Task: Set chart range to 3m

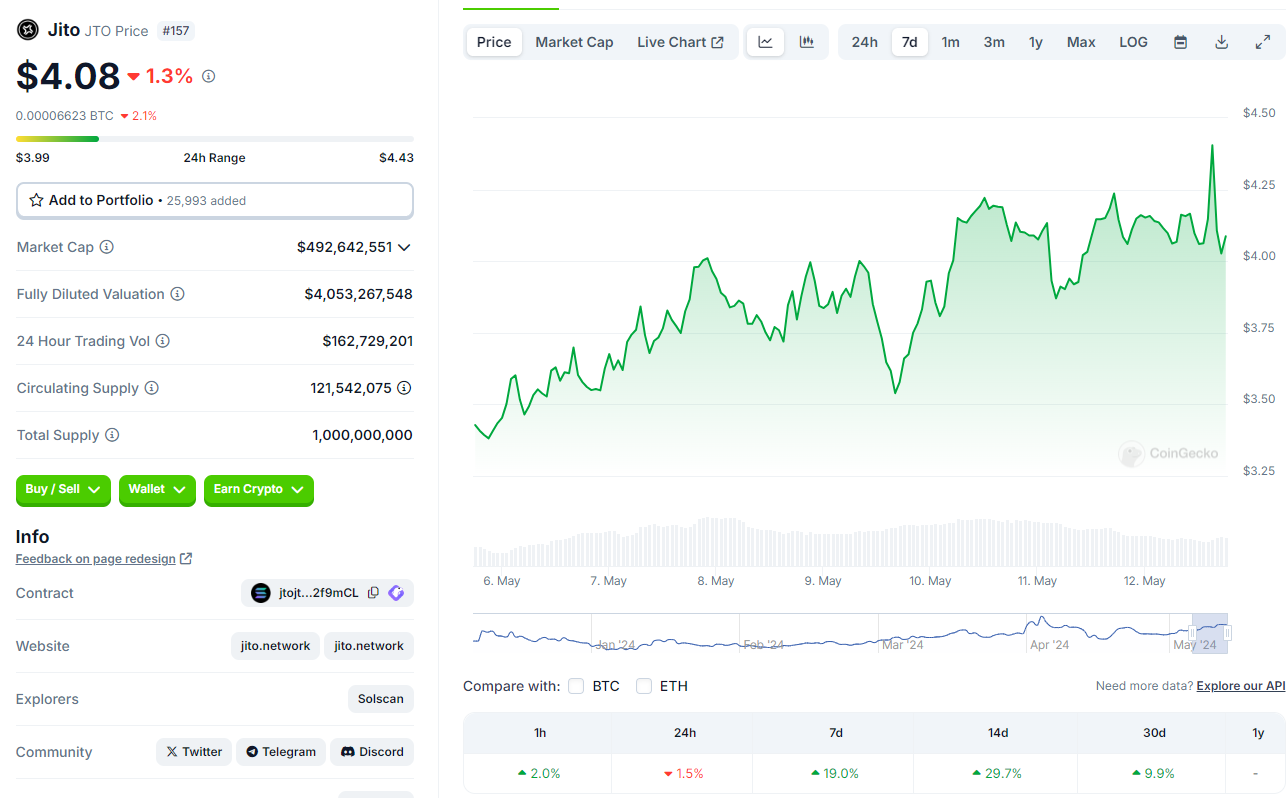Action: pyautogui.click(x=994, y=42)
